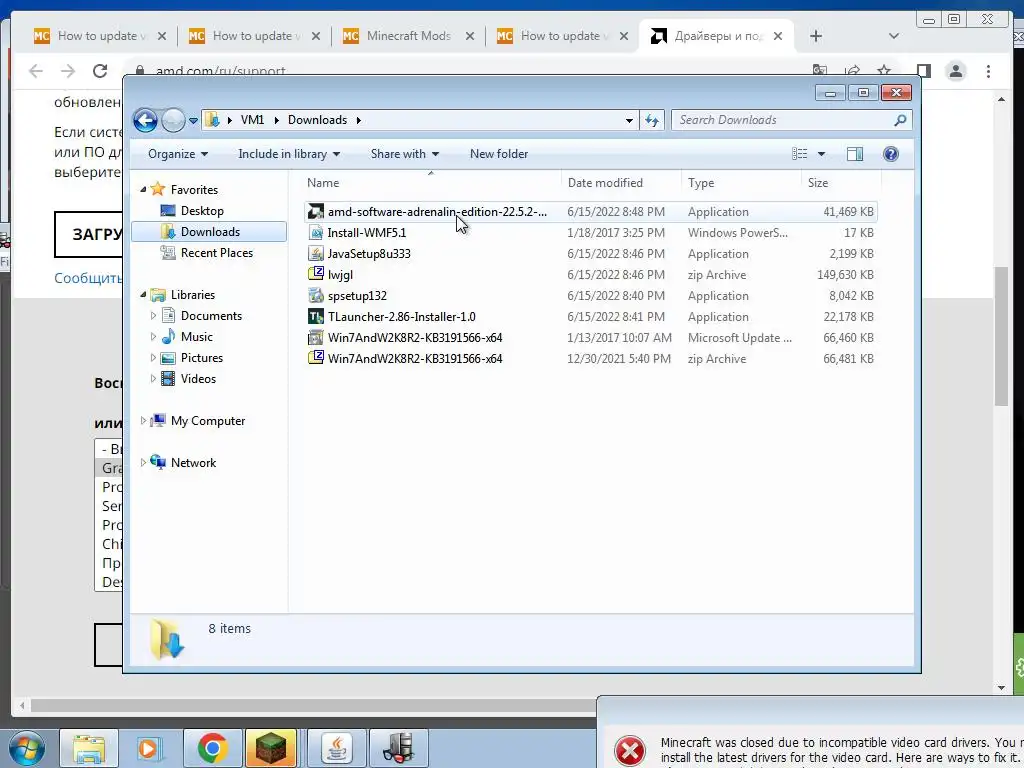This screenshot has width=1024, height=768.
Task: Select the TLauncher-2.86-Installer icon
Action: (316, 317)
